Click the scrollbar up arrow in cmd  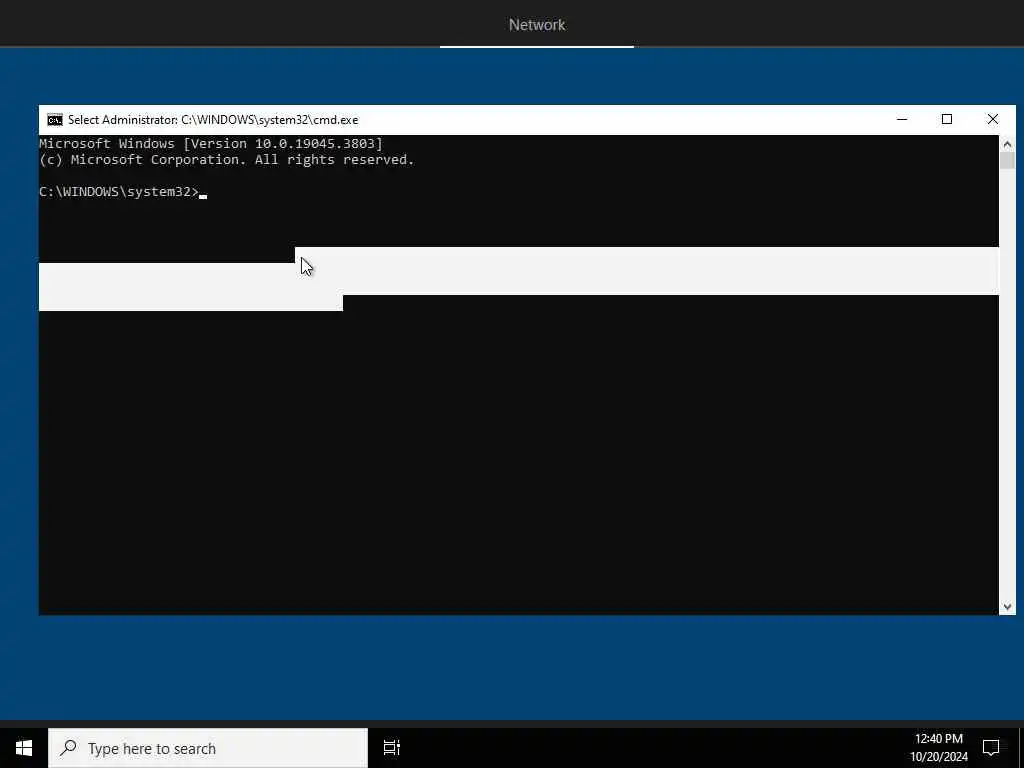1007,144
